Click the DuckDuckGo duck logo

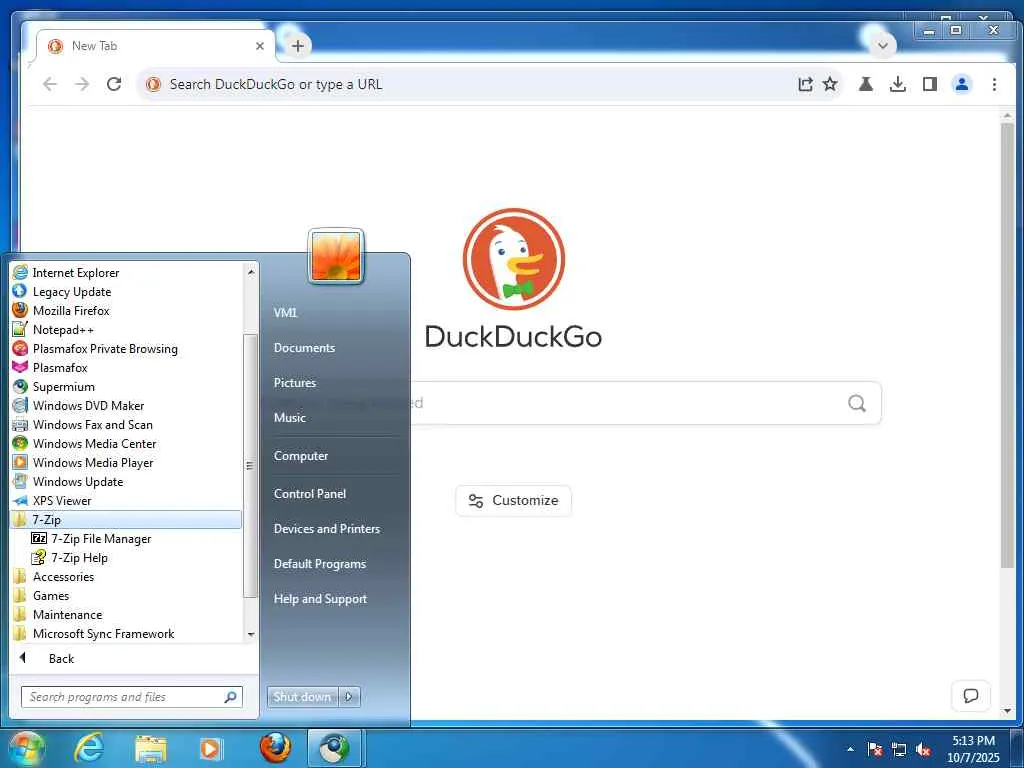point(514,259)
